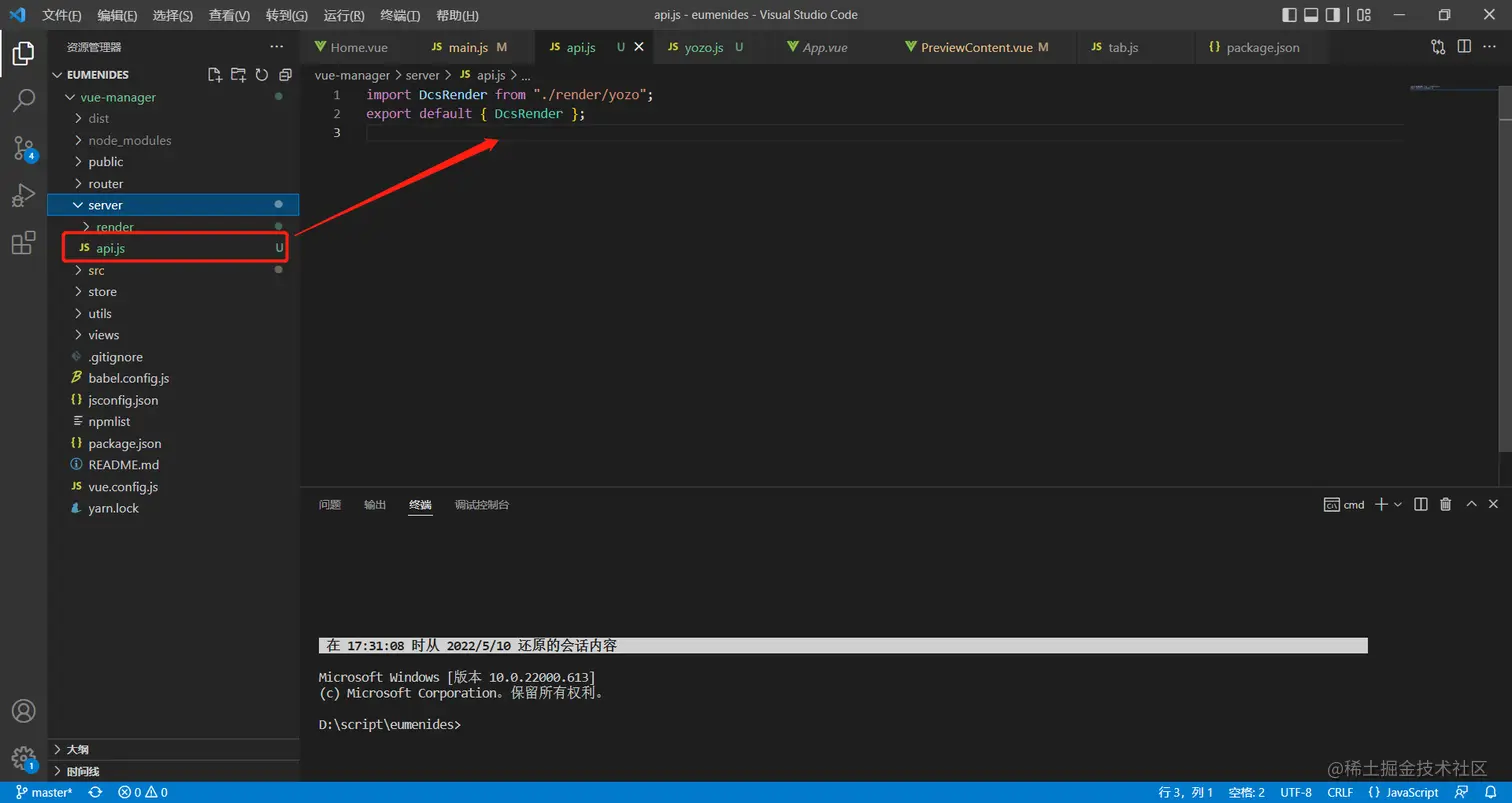Collapse all folders in explorer
This screenshot has width=1512, height=803.
(285, 75)
